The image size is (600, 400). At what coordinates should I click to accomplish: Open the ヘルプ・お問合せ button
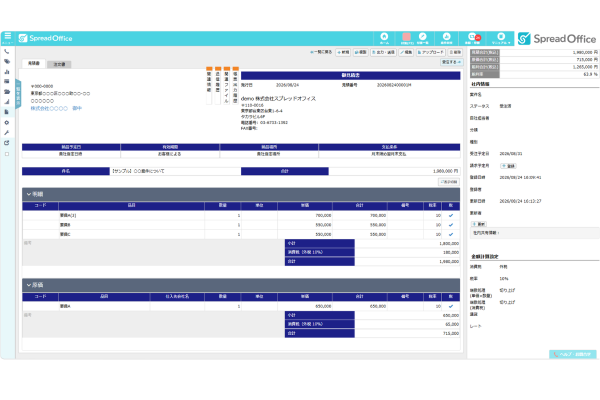click(x=572, y=354)
